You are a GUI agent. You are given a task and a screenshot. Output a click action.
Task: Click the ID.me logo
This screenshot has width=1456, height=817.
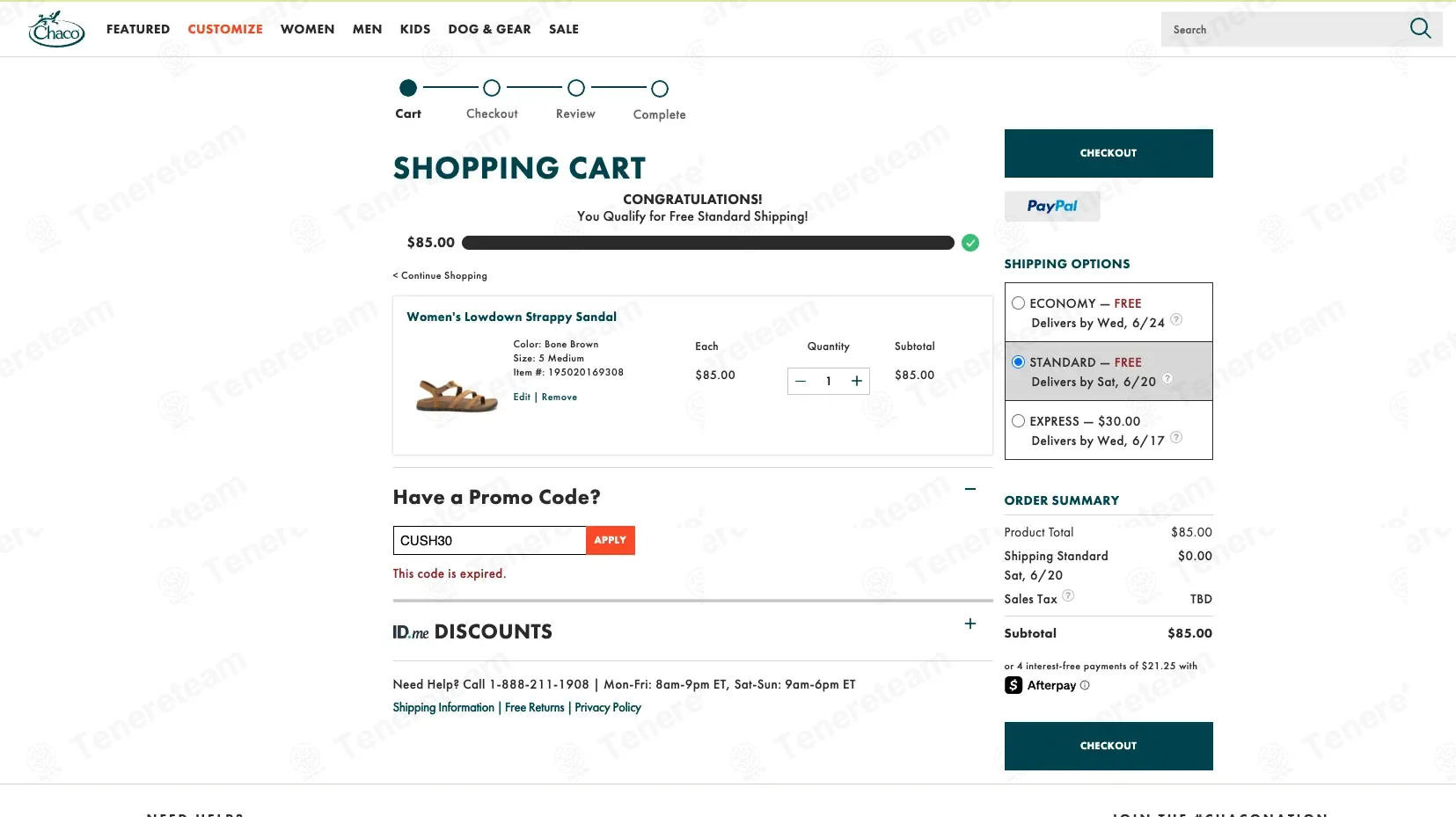(x=411, y=632)
